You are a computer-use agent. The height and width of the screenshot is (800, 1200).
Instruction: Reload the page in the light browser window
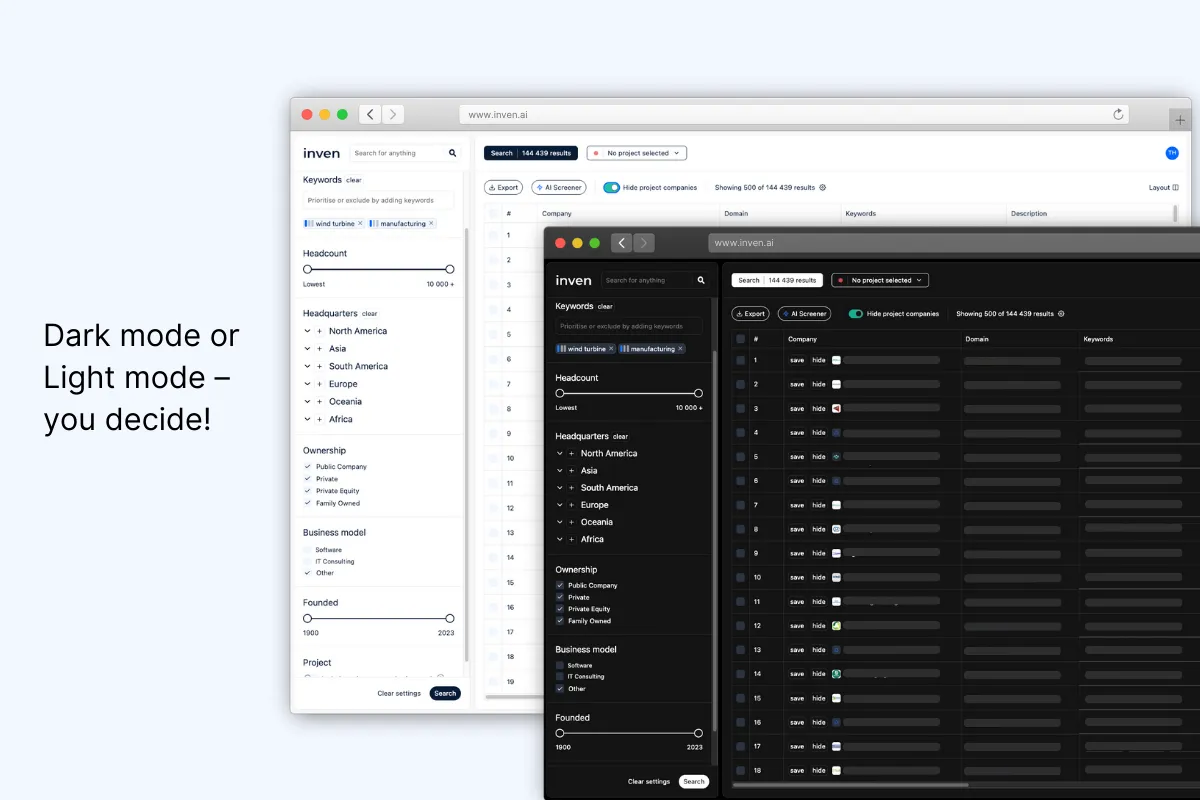(x=1118, y=115)
